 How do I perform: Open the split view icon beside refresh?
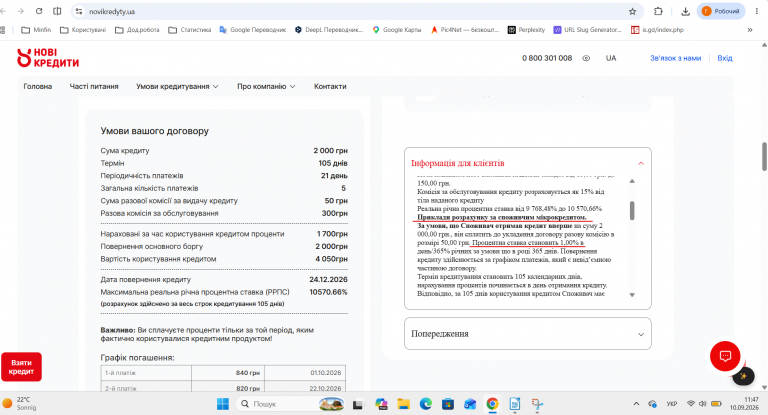point(57,11)
